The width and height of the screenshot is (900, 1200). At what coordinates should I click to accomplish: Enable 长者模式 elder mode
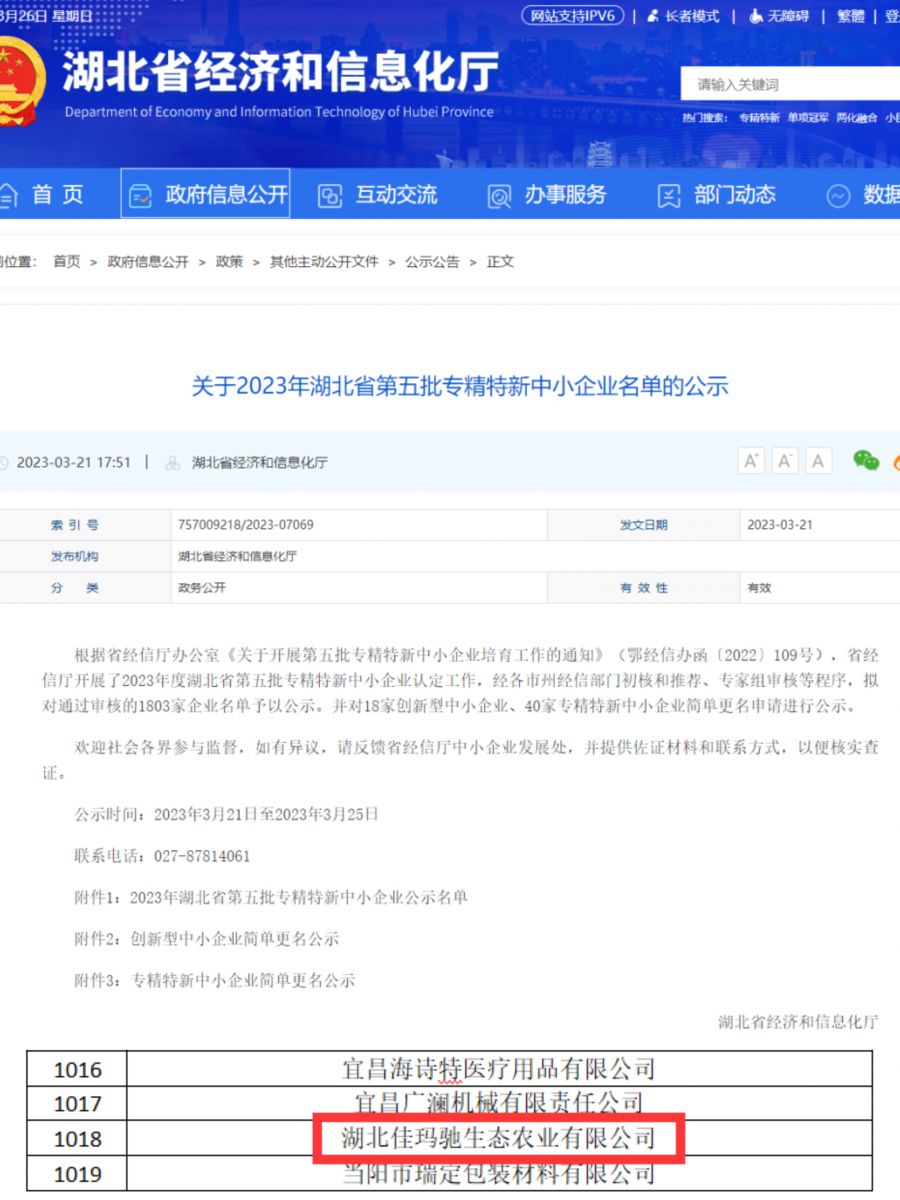(683, 16)
